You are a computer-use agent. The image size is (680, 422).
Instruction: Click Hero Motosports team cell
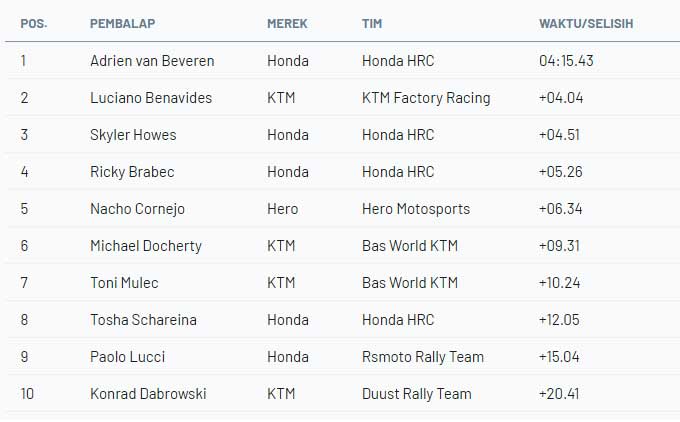coord(416,209)
